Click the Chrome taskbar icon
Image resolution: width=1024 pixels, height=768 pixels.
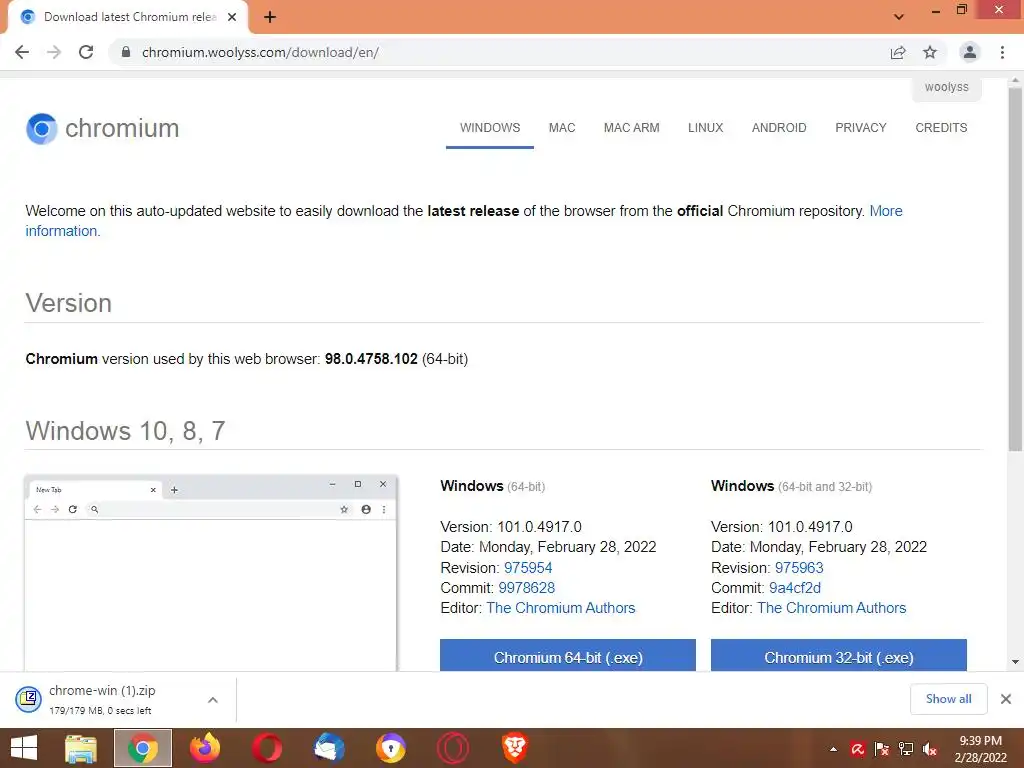coord(143,748)
